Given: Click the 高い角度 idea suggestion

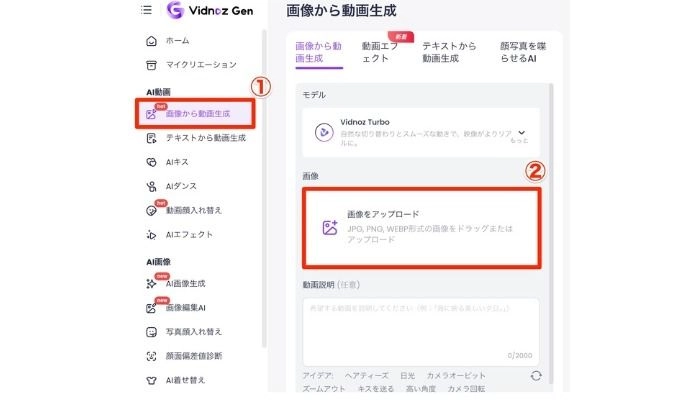Looking at the screenshot, I should [x=421, y=389].
